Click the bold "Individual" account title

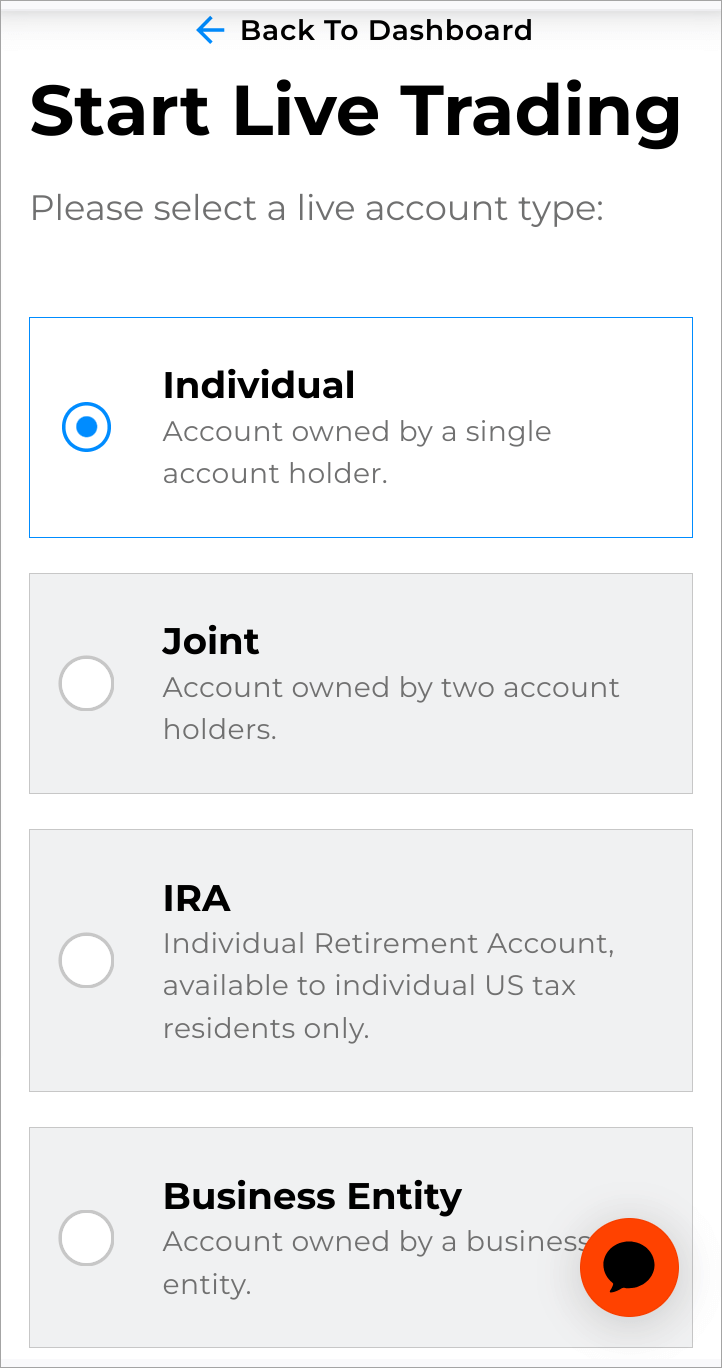pos(259,385)
